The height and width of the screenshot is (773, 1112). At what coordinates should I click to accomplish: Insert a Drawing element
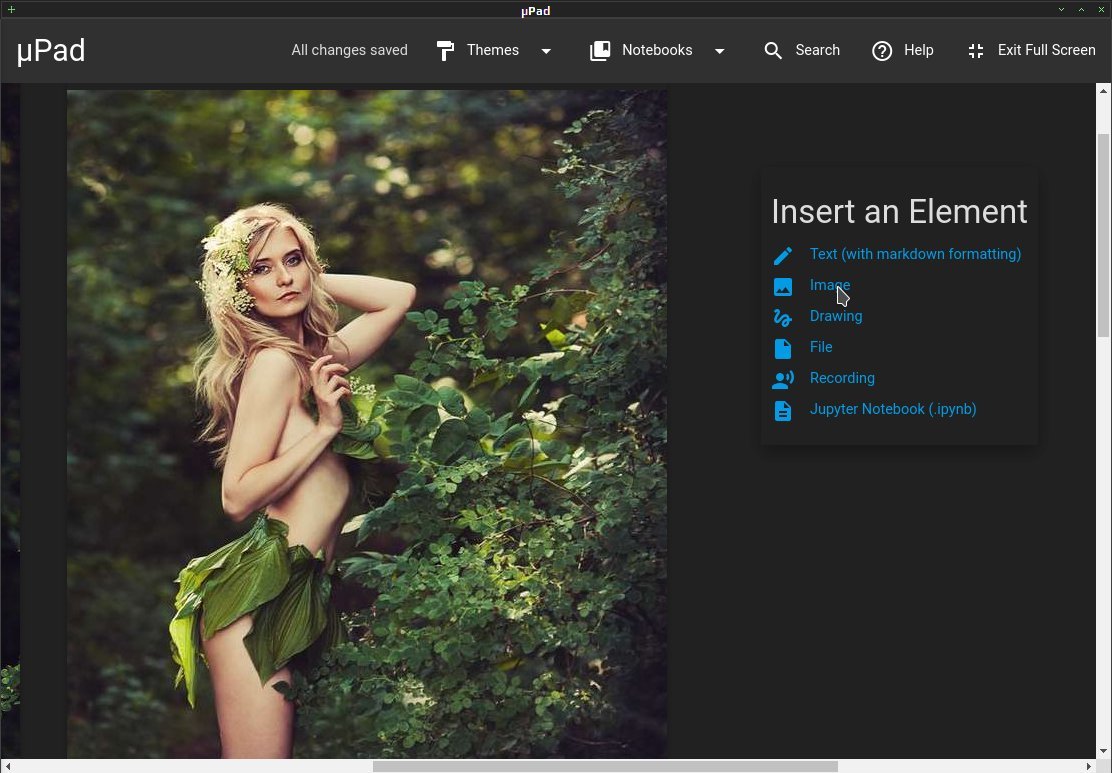coord(836,316)
